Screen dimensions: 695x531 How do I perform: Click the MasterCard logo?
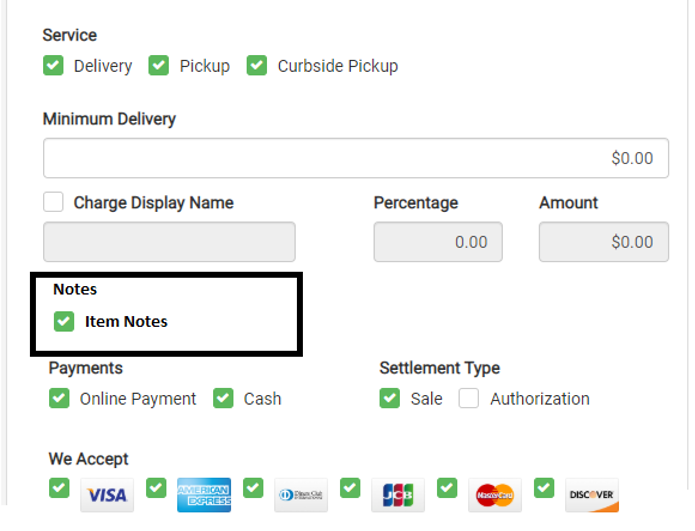(494, 495)
